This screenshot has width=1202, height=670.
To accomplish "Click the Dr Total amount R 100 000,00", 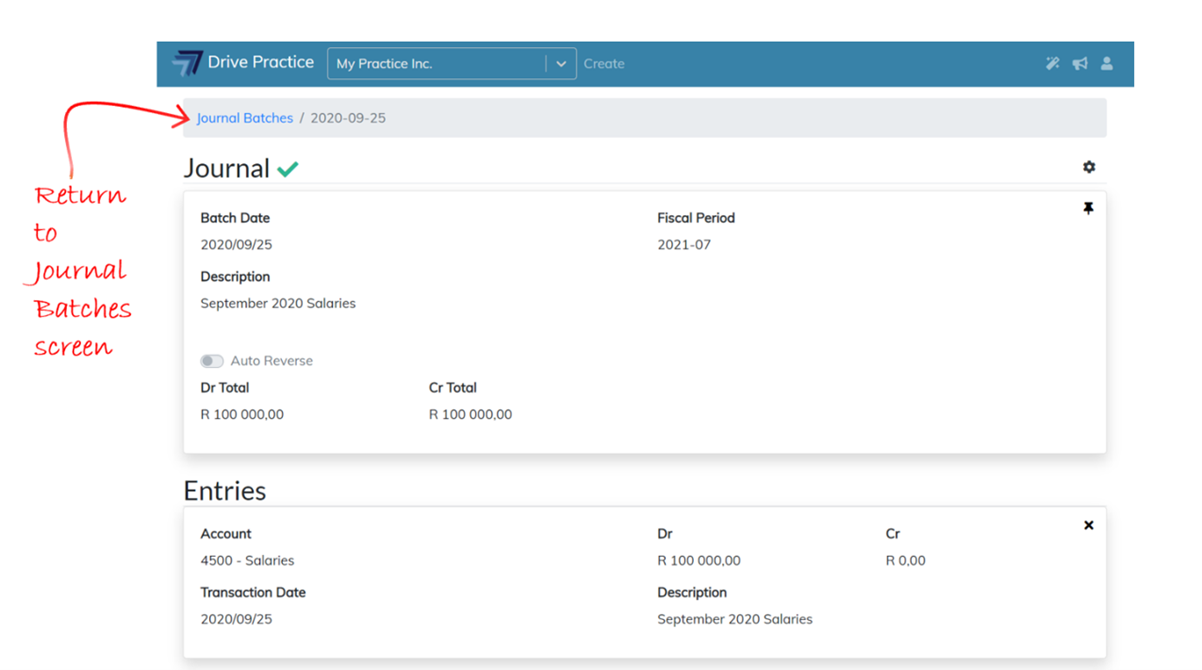I will [x=242, y=414].
